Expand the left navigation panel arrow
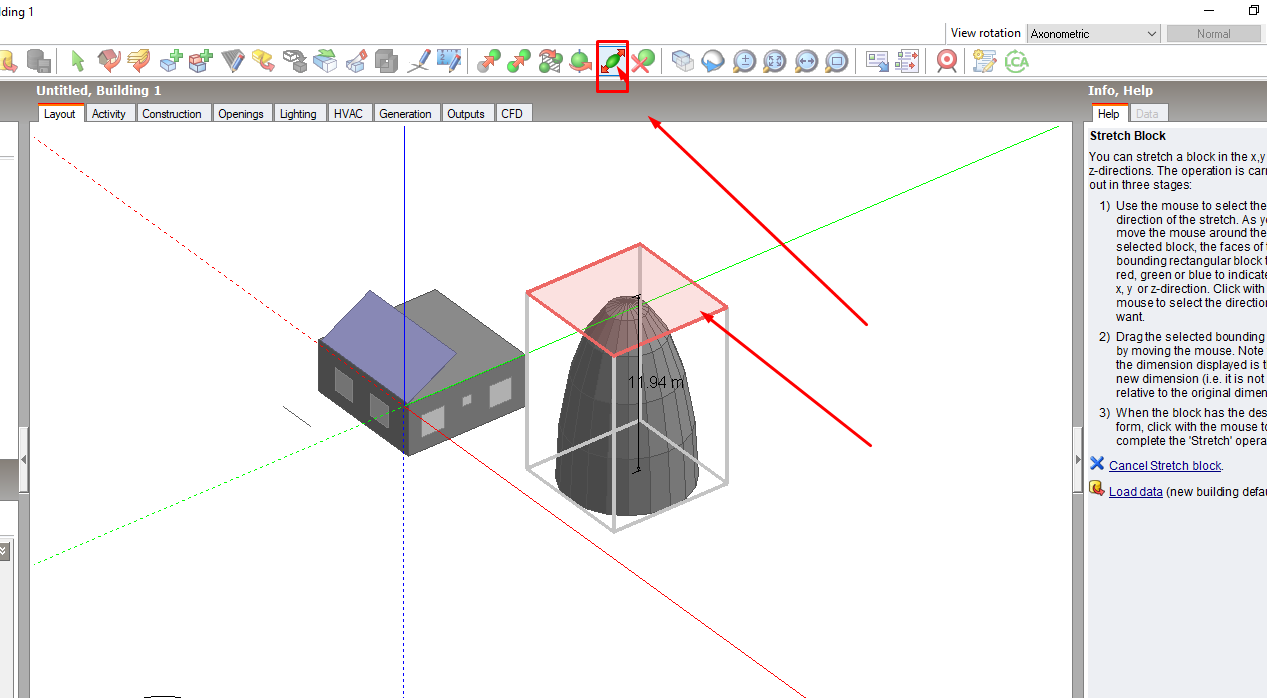Viewport: 1267px width, 698px height. 24,460
